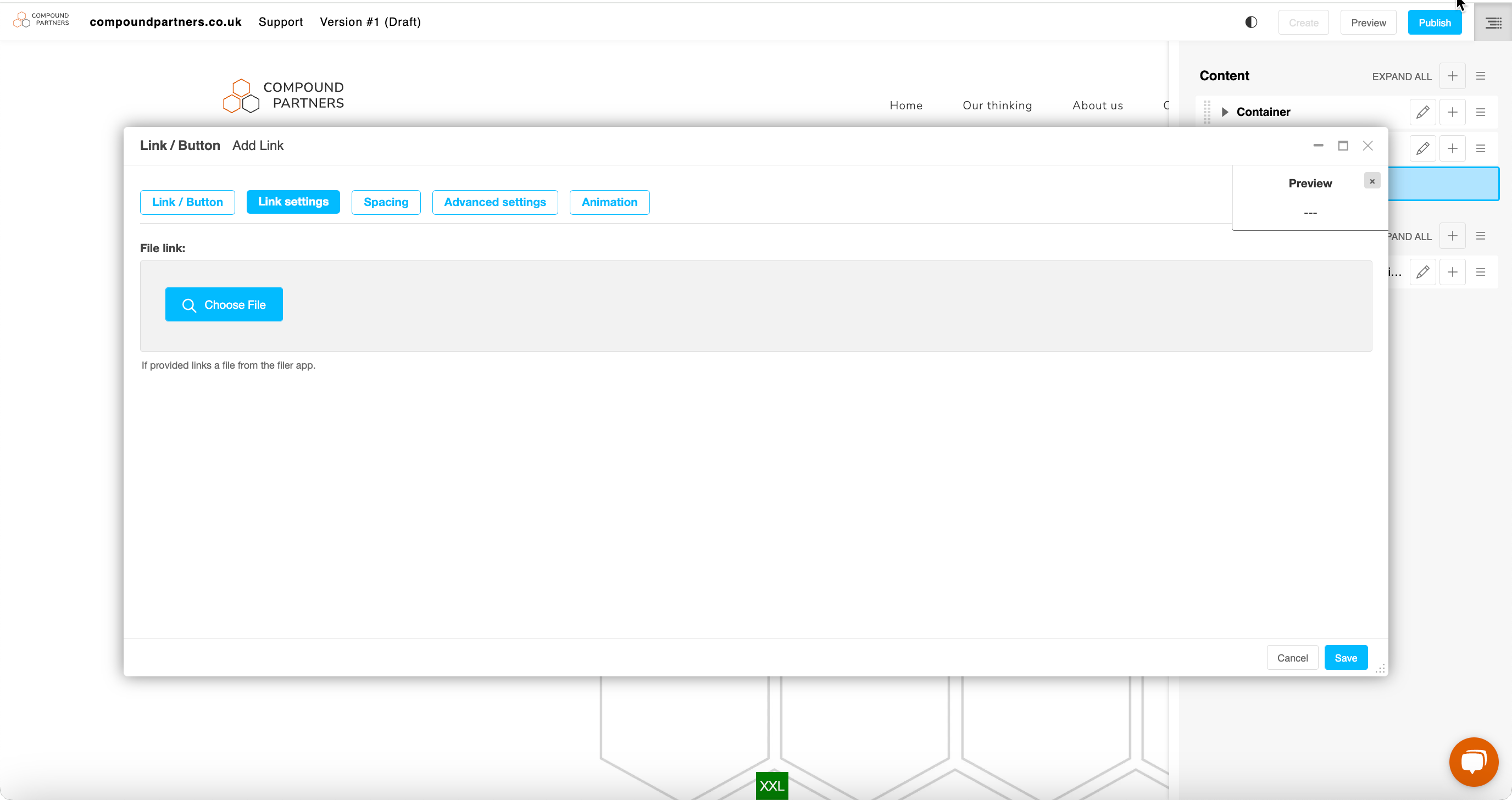The image size is (1512, 800).
Task: Save the link settings
Action: (1346, 657)
